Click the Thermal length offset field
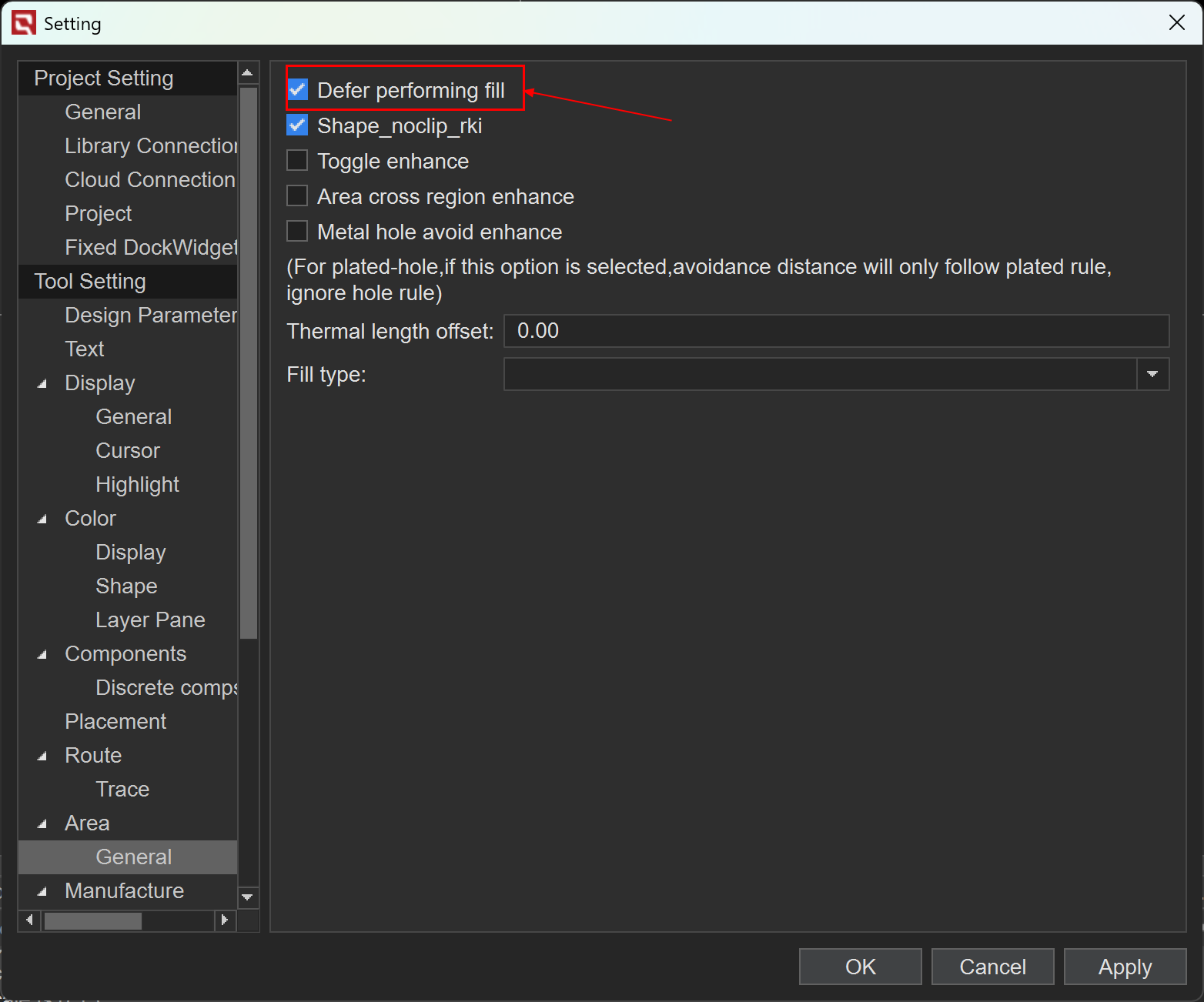This screenshot has height=1002, width=1204. 836,331
